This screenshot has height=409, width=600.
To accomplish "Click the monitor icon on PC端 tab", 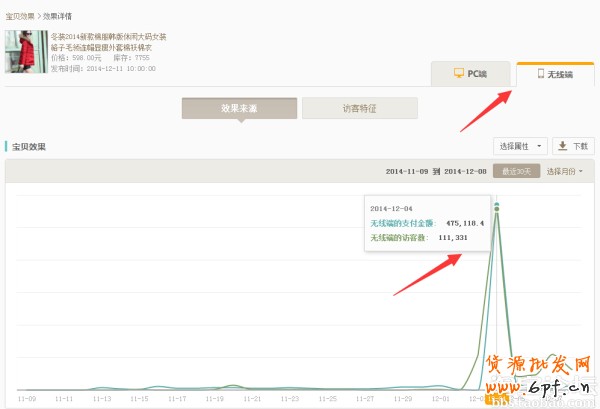I will tap(458, 73).
